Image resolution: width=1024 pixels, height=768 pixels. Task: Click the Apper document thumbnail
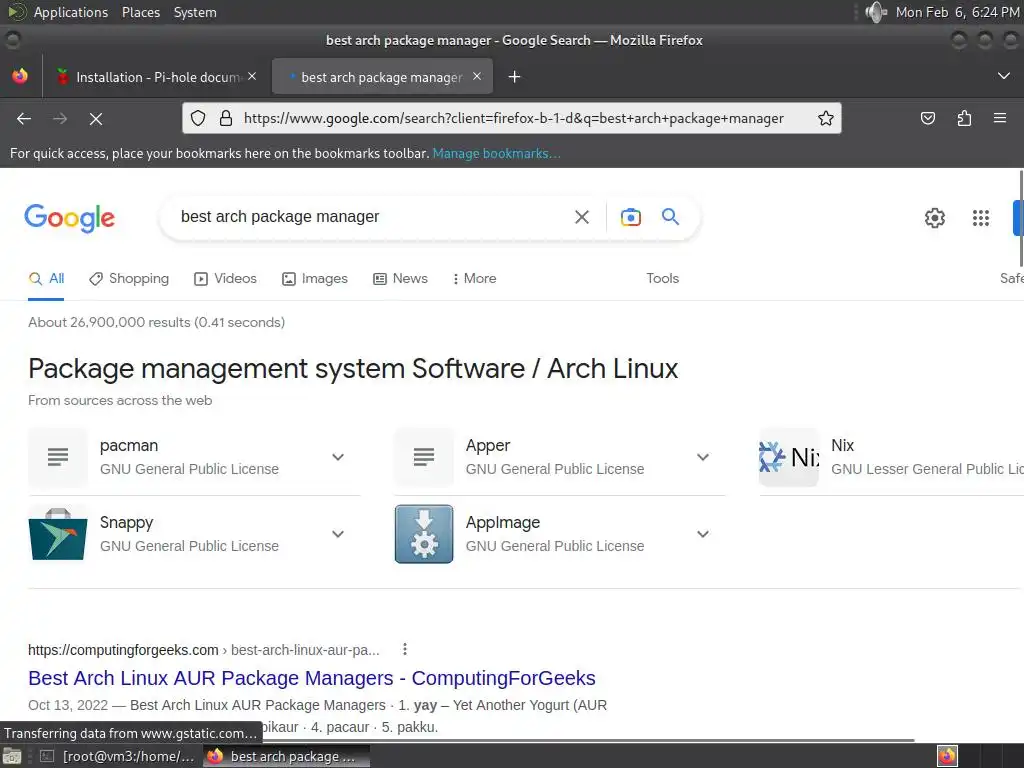click(424, 457)
